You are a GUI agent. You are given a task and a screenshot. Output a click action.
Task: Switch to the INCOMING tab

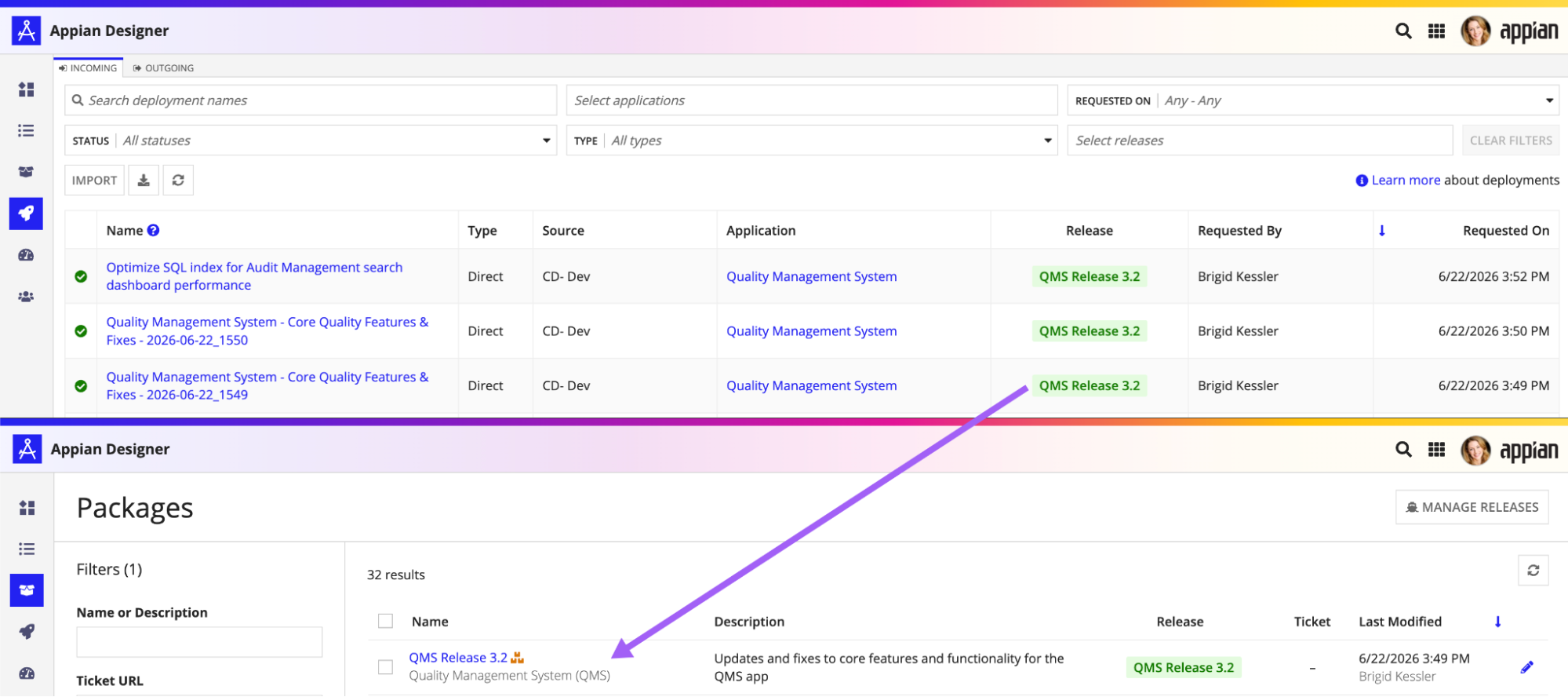88,68
